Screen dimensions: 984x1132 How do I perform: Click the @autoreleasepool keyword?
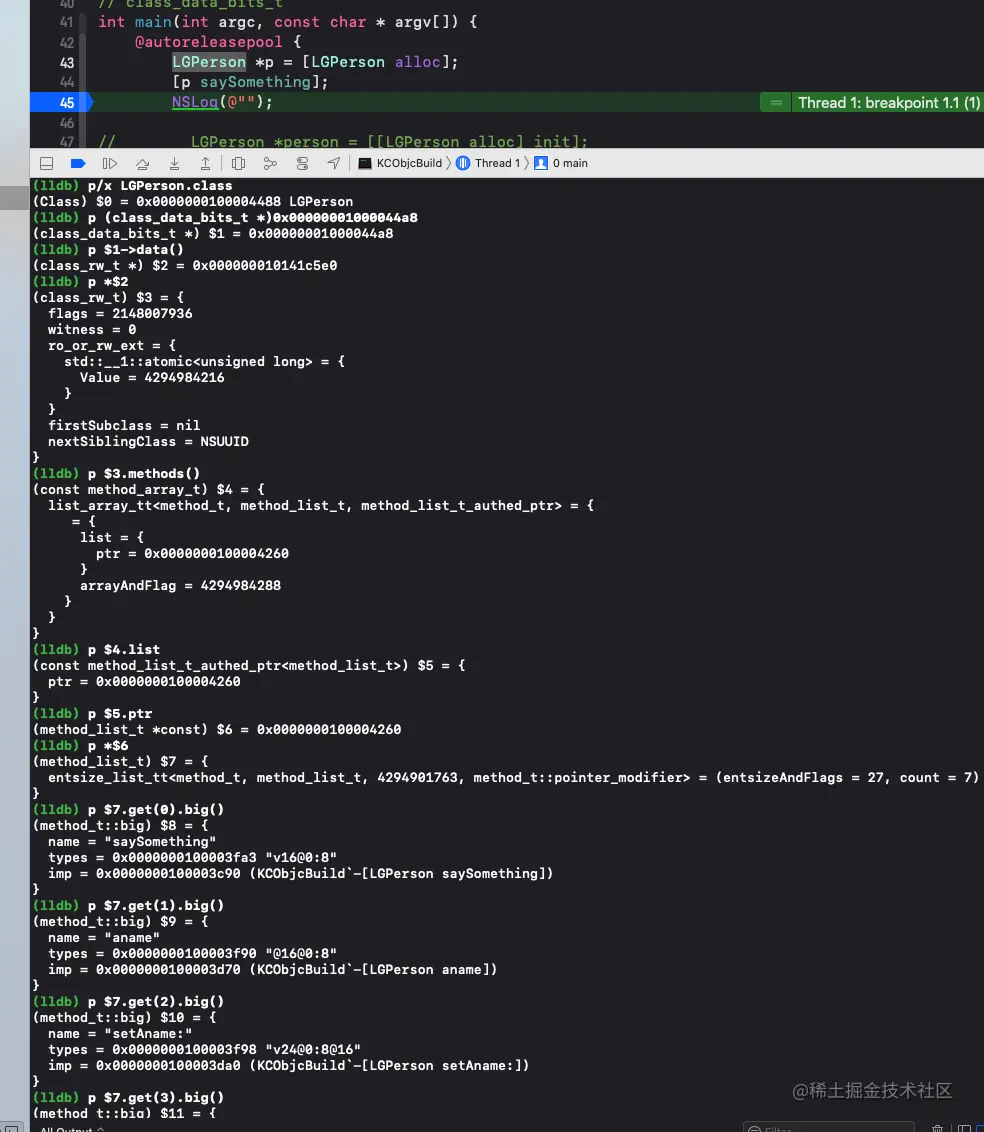[x=209, y=42]
